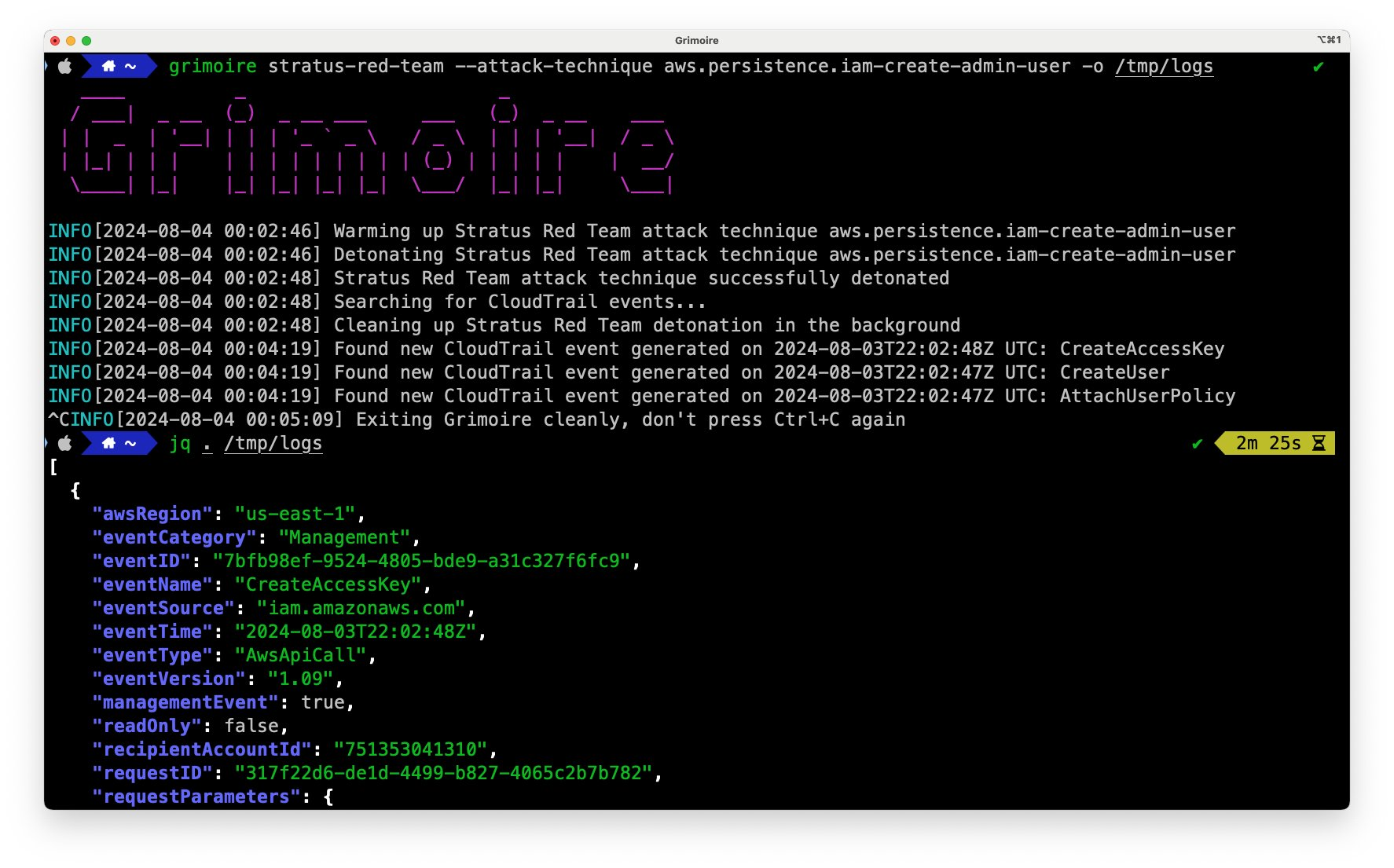
Task: Click the yellow minimize window button
Action: point(71,40)
